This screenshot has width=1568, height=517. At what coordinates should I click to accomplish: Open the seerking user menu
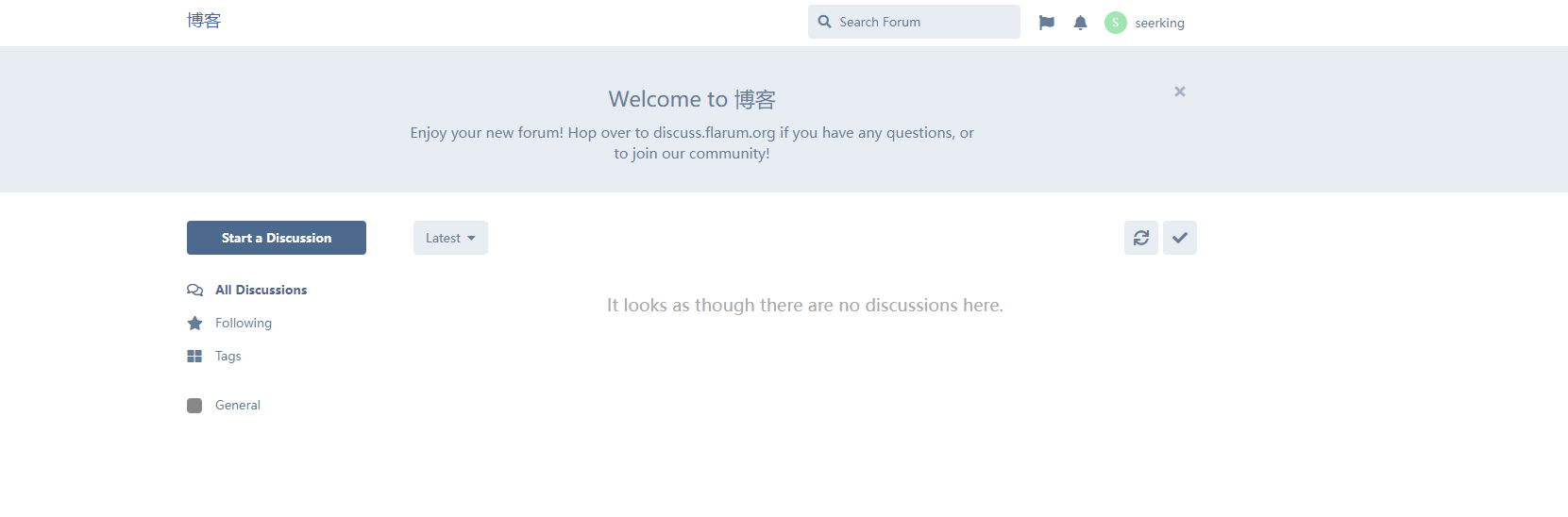point(1145,23)
